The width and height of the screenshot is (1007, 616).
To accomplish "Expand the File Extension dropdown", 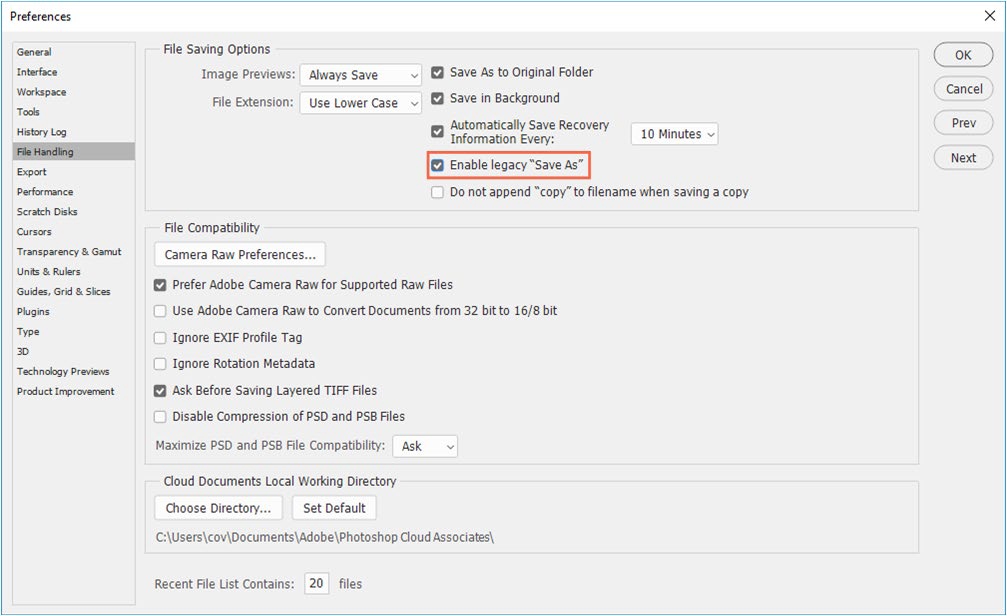I will pyautogui.click(x=361, y=103).
